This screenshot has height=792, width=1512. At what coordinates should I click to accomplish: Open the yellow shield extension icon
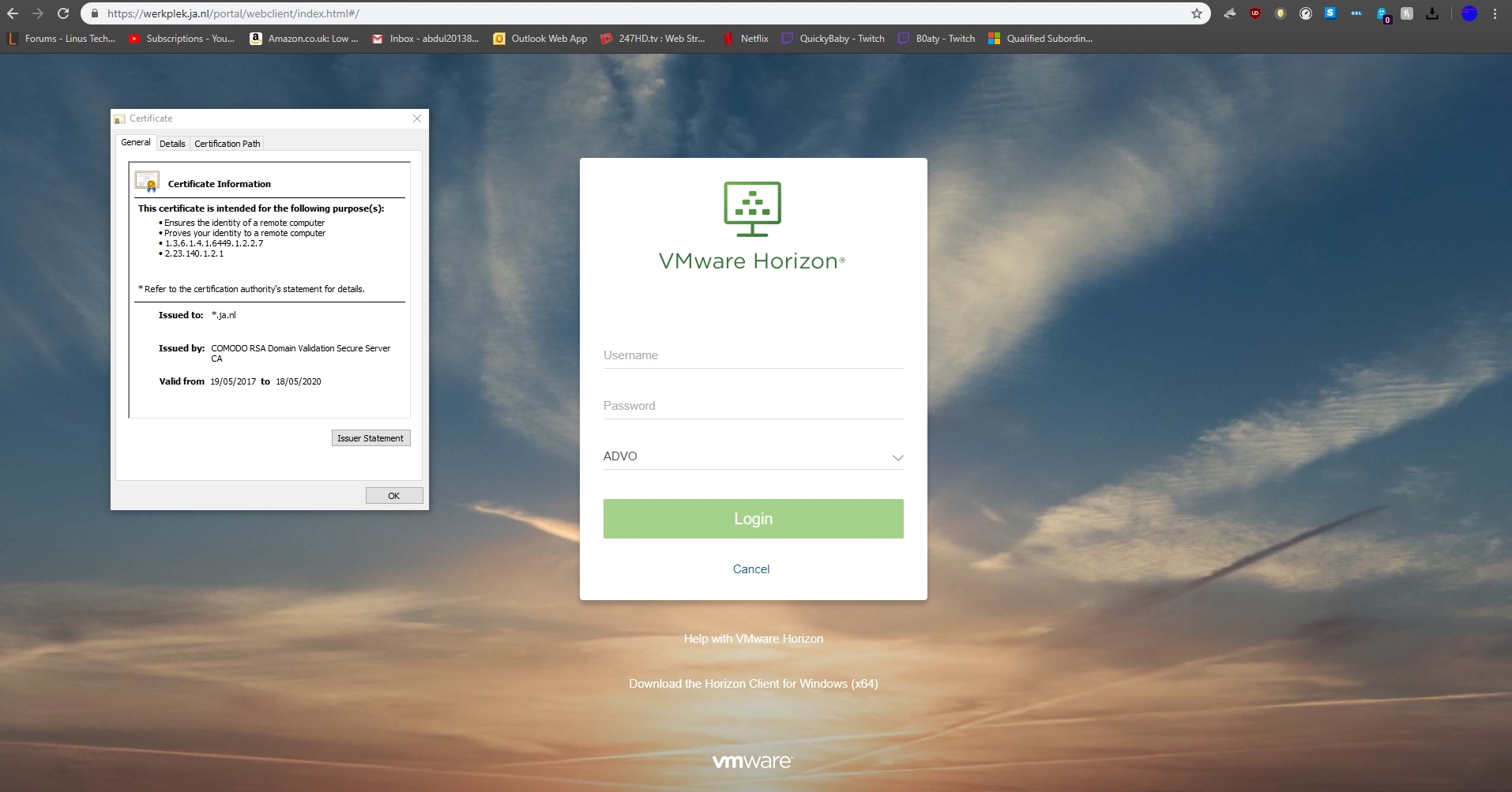click(1281, 13)
